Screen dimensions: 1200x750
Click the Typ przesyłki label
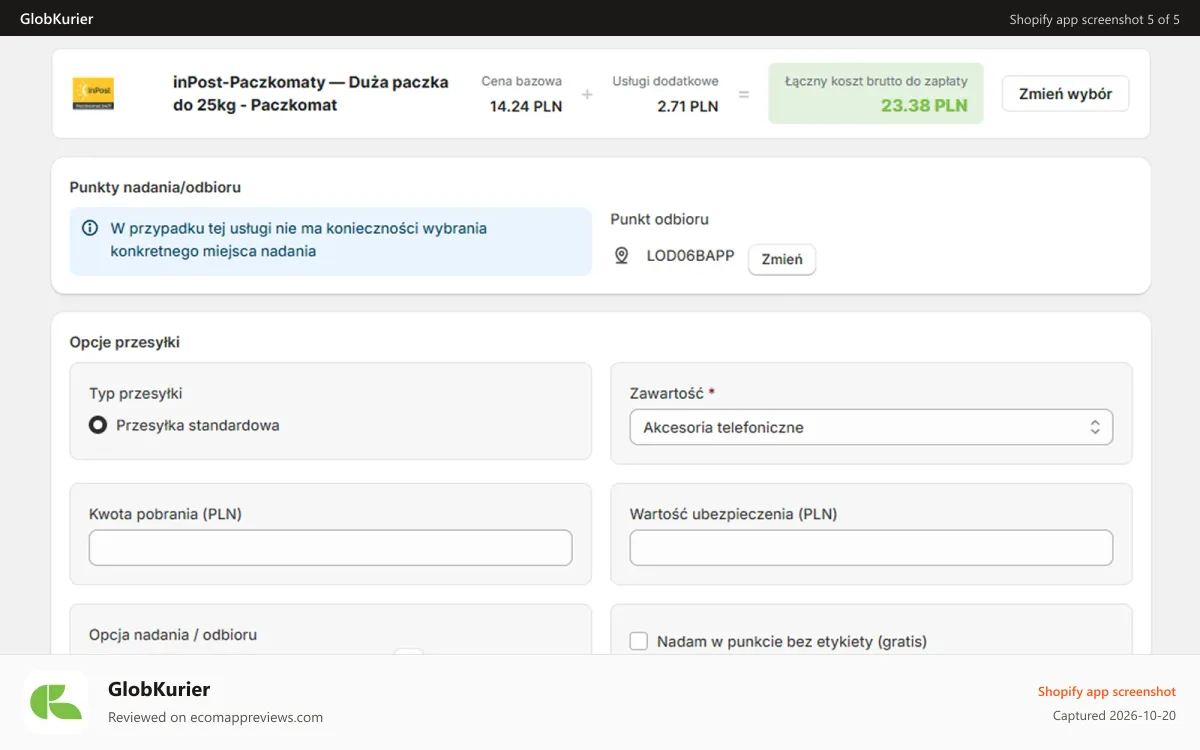coord(136,393)
